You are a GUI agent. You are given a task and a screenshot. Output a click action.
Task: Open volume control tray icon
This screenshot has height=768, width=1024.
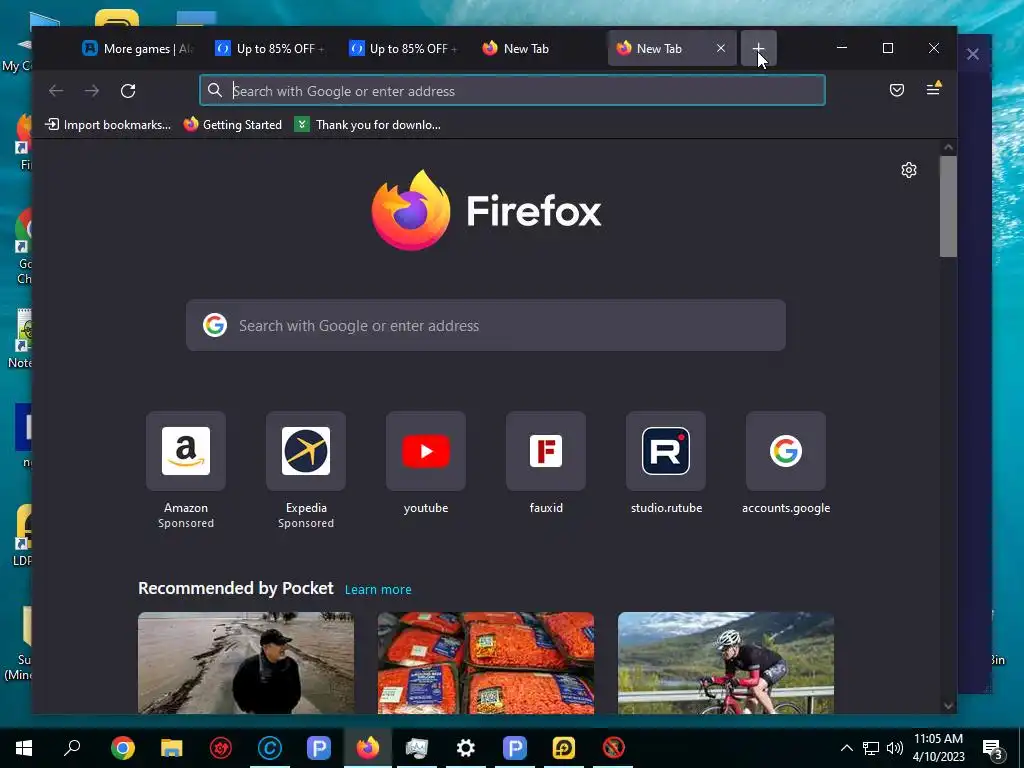(x=895, y=748)
